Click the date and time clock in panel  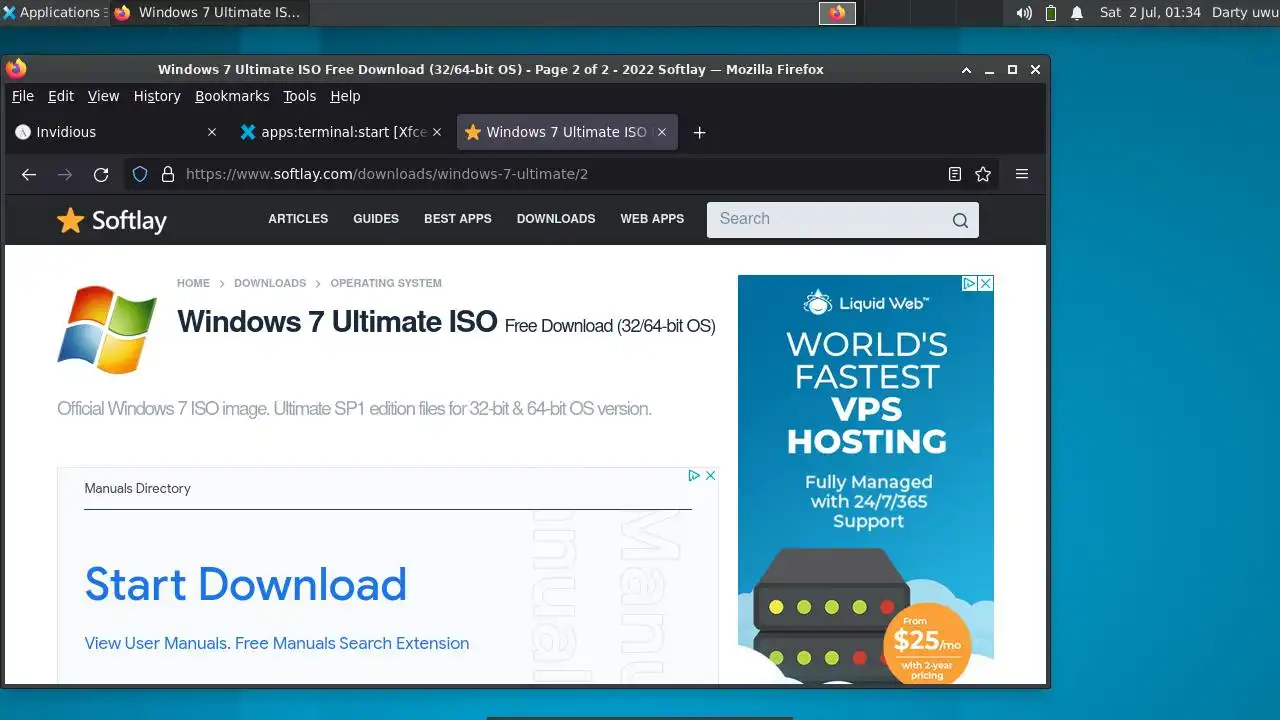tap(1151, 13)
